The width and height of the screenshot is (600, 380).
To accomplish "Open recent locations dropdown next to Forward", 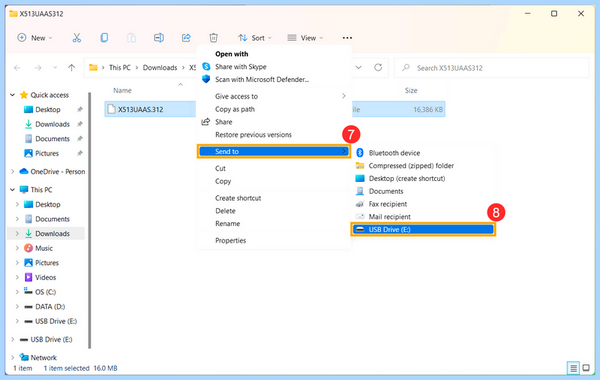I will [x=55, y=68].
